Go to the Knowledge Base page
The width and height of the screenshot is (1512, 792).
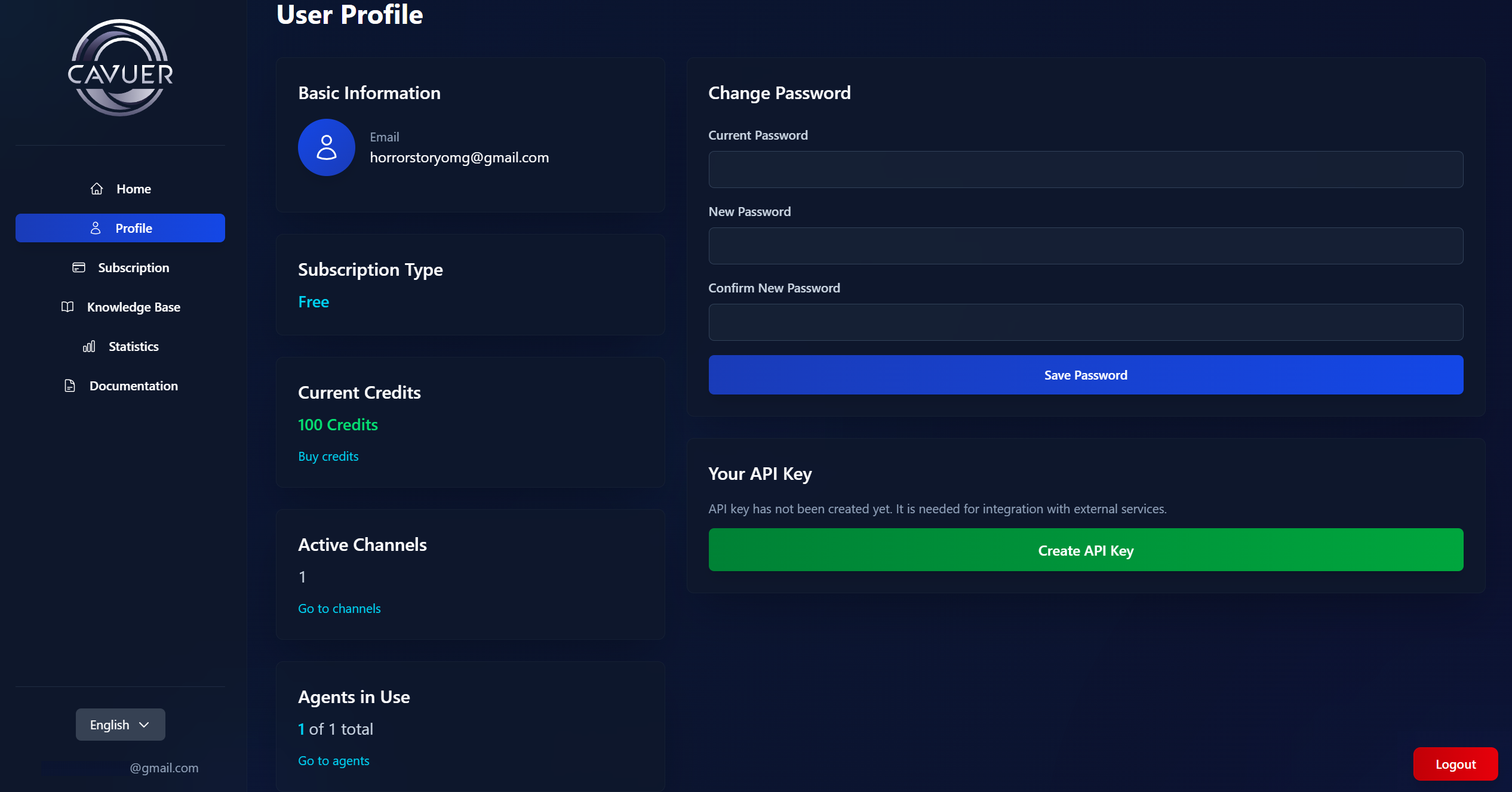pyautogui.click(x=133, y=307)
